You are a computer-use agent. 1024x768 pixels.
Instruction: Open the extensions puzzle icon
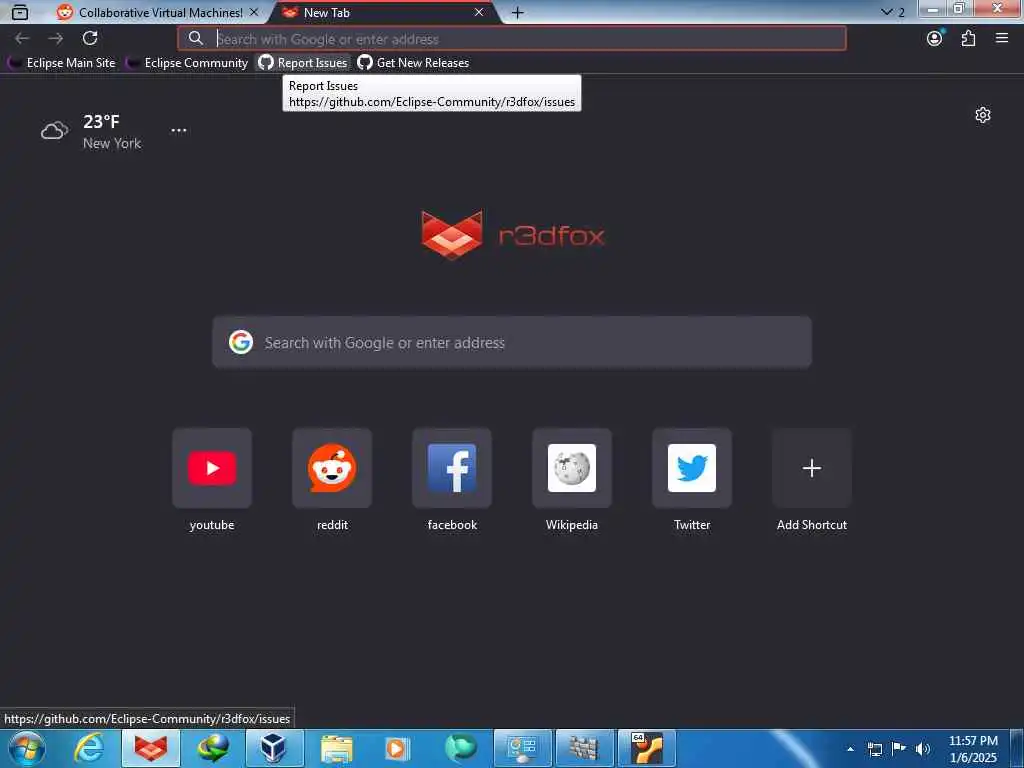(968, 39)
